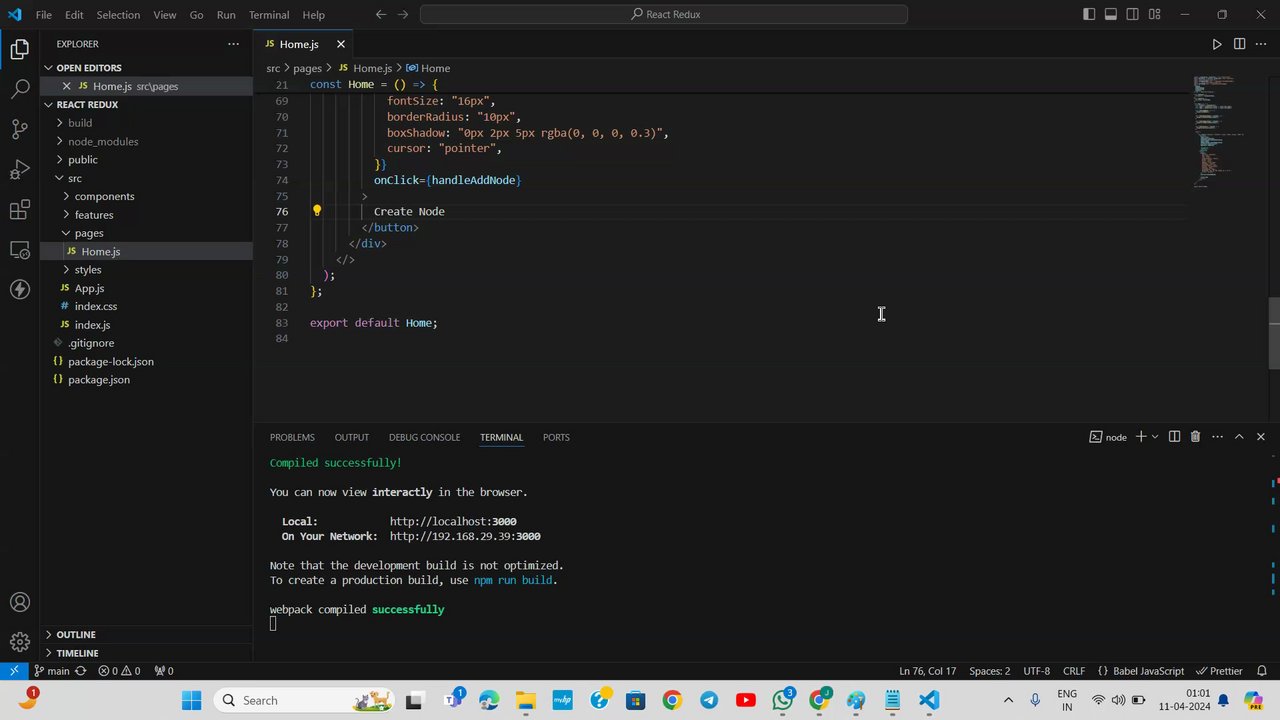Open Source Control view
Image resolution: width=1280 pixels, height=720 pixels.
click(x=19, y=129)
